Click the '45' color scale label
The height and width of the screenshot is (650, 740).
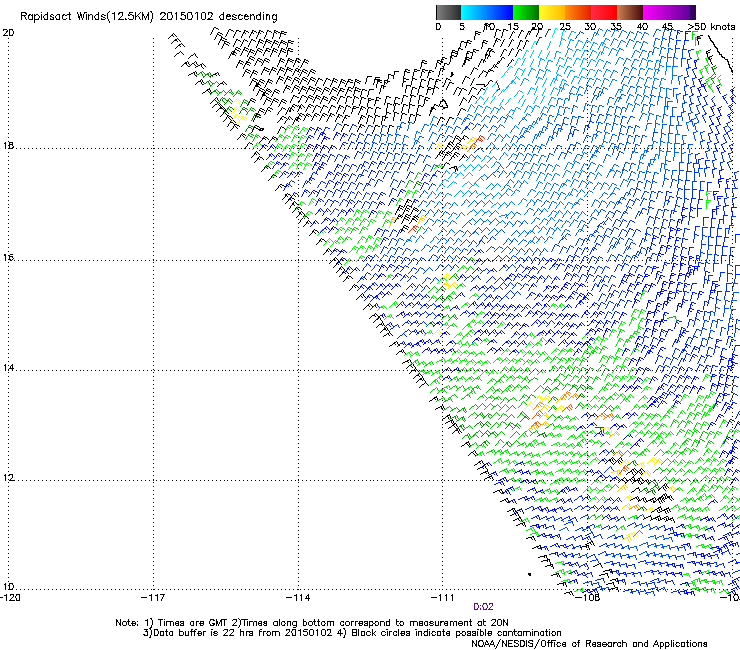click(x=667, y=27)
